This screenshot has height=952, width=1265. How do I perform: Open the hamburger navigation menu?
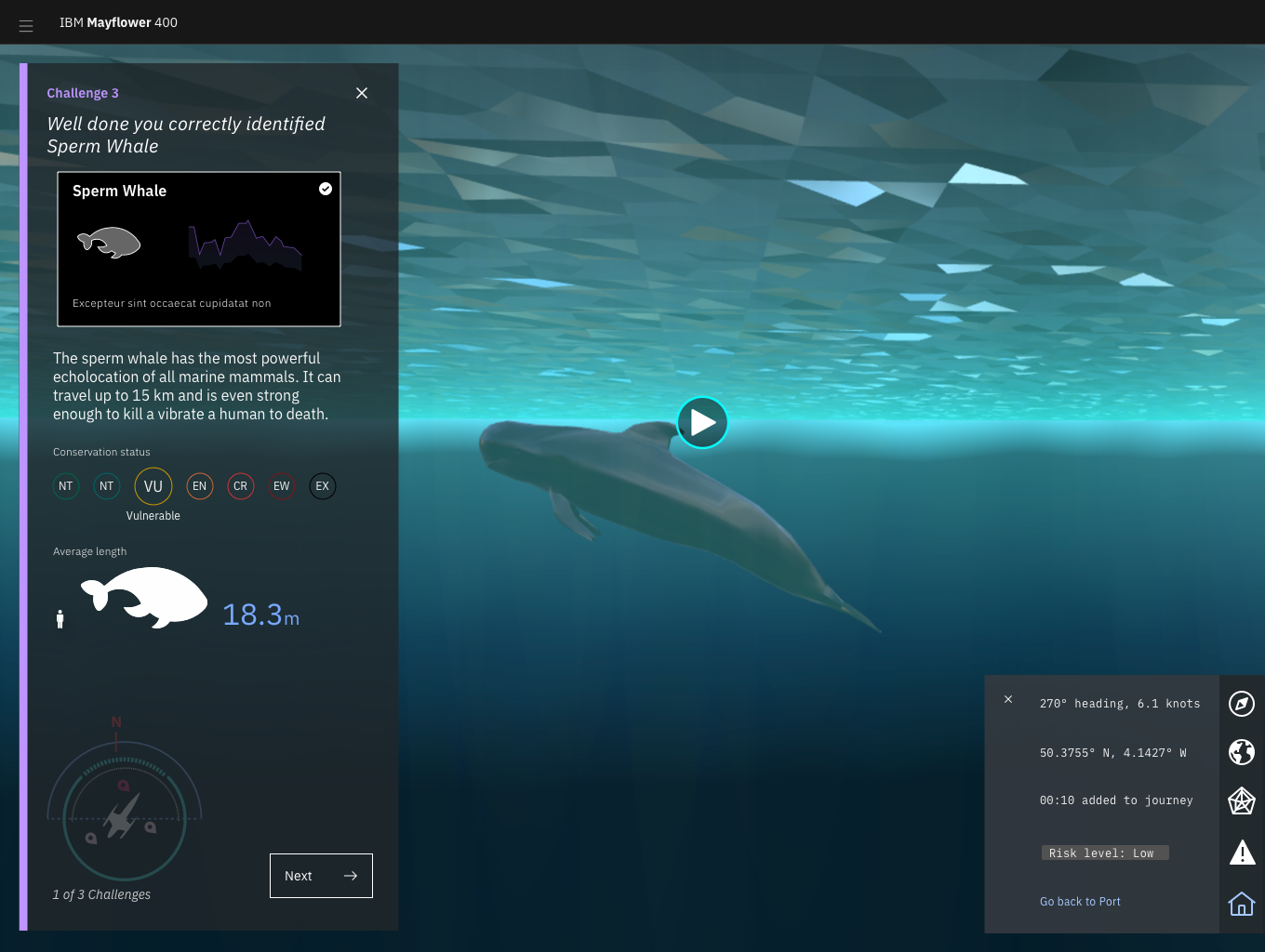point(26,26)
